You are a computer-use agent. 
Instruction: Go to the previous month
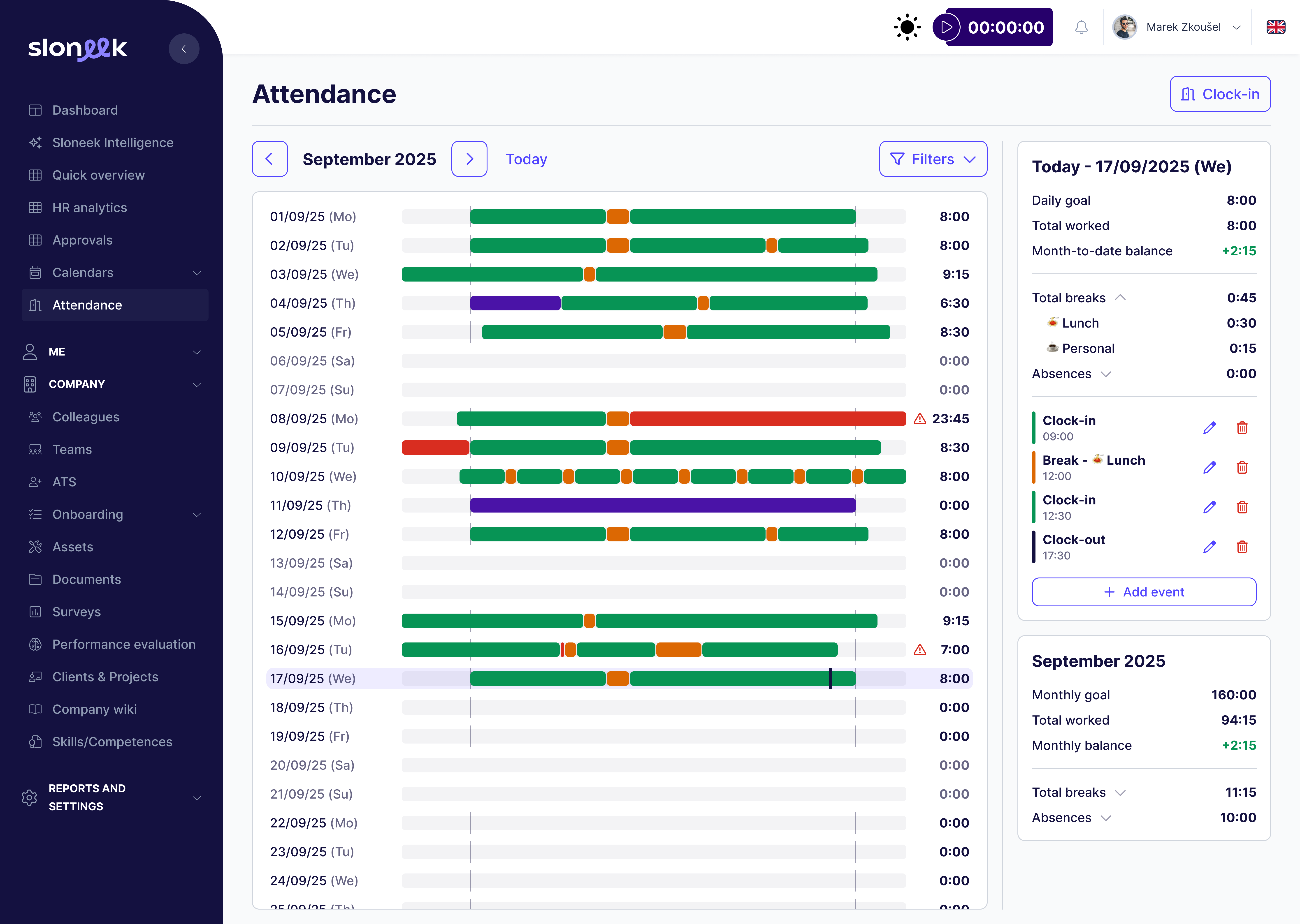(x=270, y=159)
